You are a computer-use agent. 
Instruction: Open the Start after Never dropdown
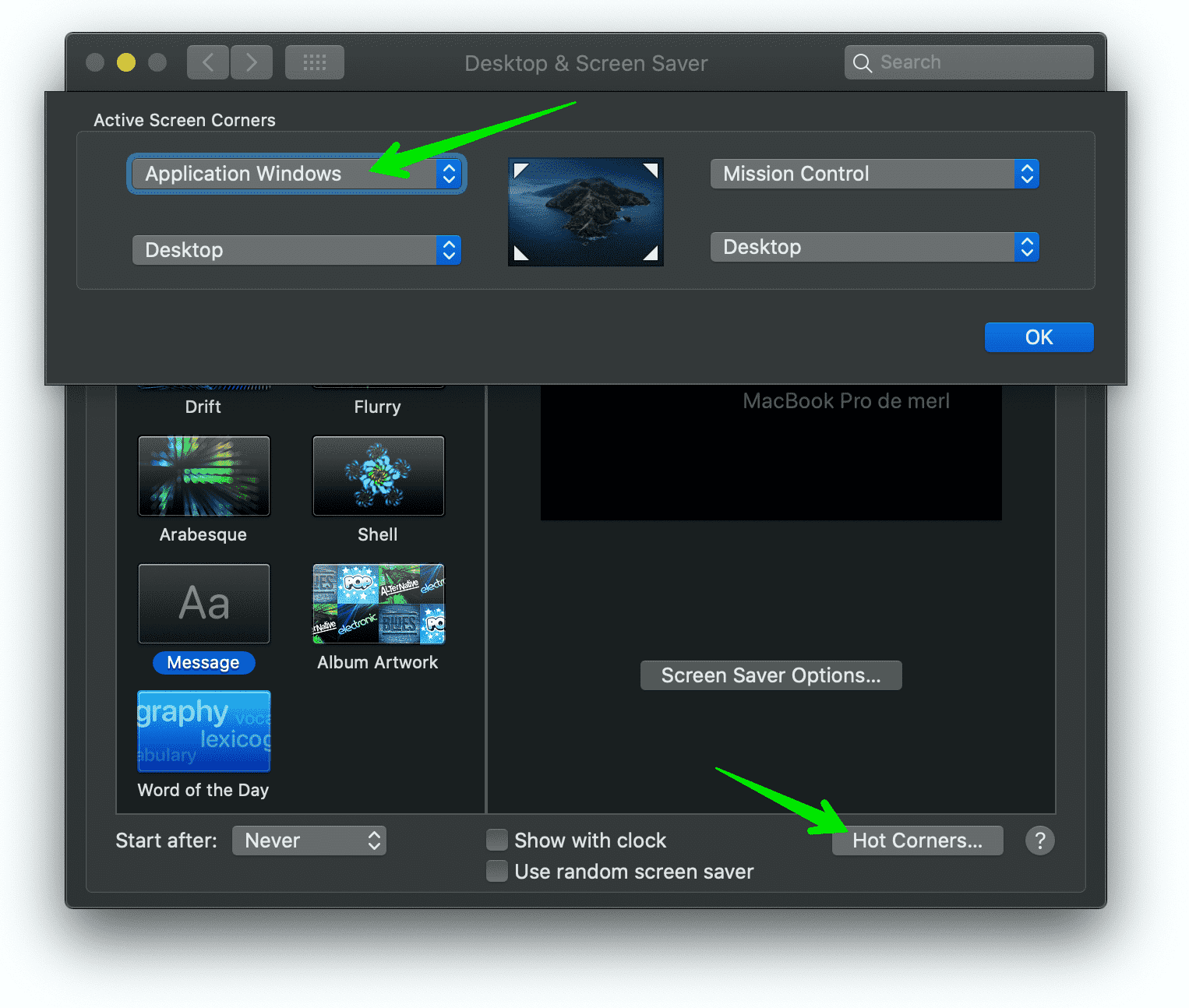pyautogui.click(x=309, y=841)
